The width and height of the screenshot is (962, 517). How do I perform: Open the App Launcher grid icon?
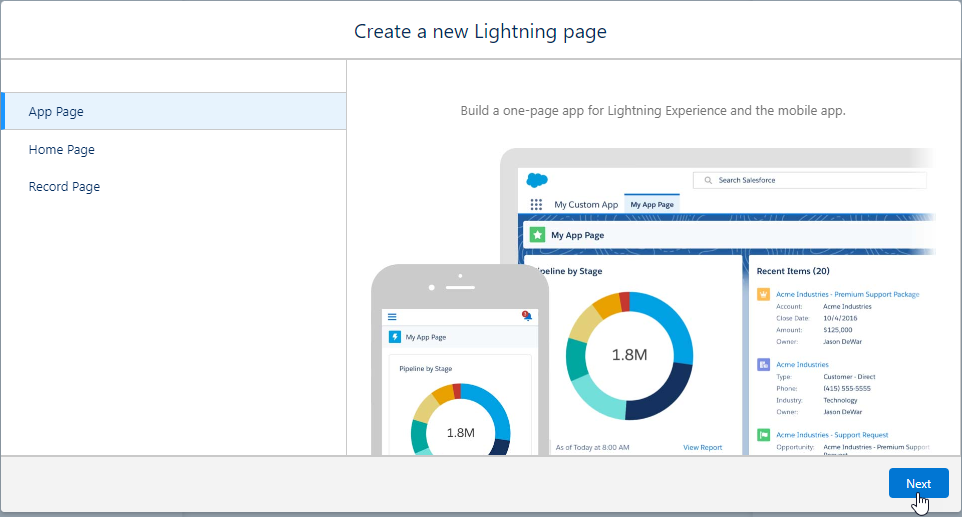[536, 204]
